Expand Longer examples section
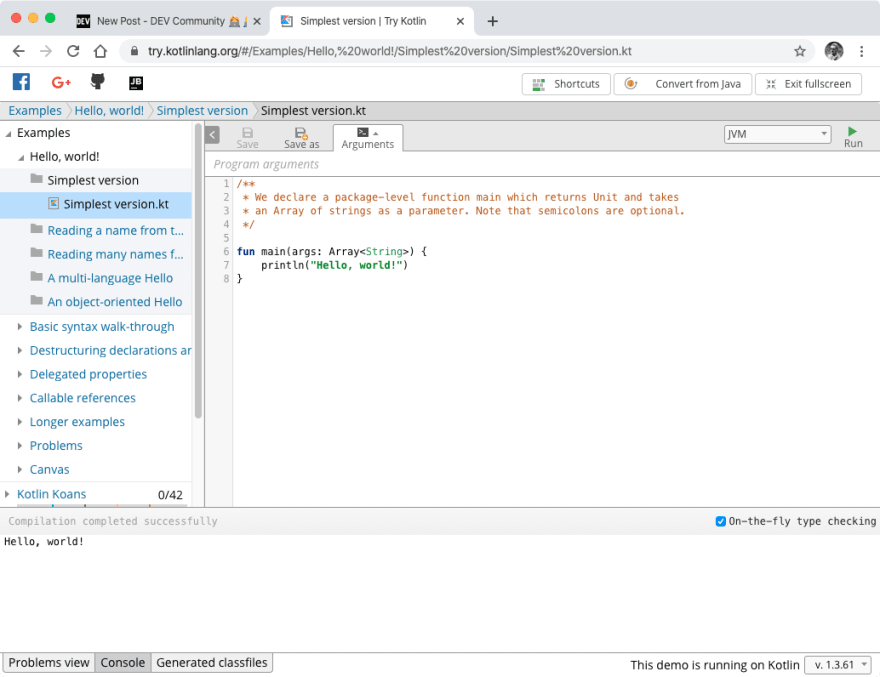This screenshot has height=677, width=880. click(x=20, y=422)
